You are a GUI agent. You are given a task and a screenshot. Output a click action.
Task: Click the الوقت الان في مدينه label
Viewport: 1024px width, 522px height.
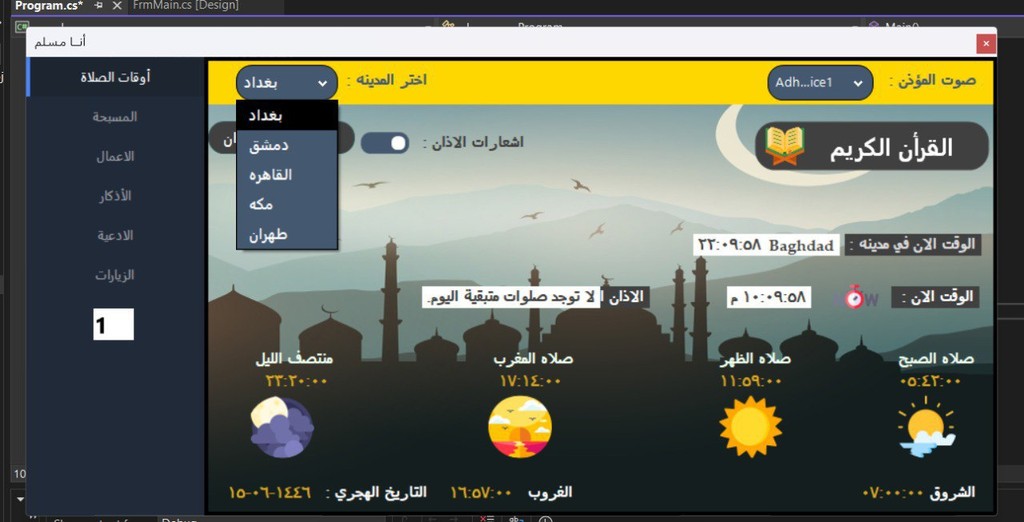[913, 244]
